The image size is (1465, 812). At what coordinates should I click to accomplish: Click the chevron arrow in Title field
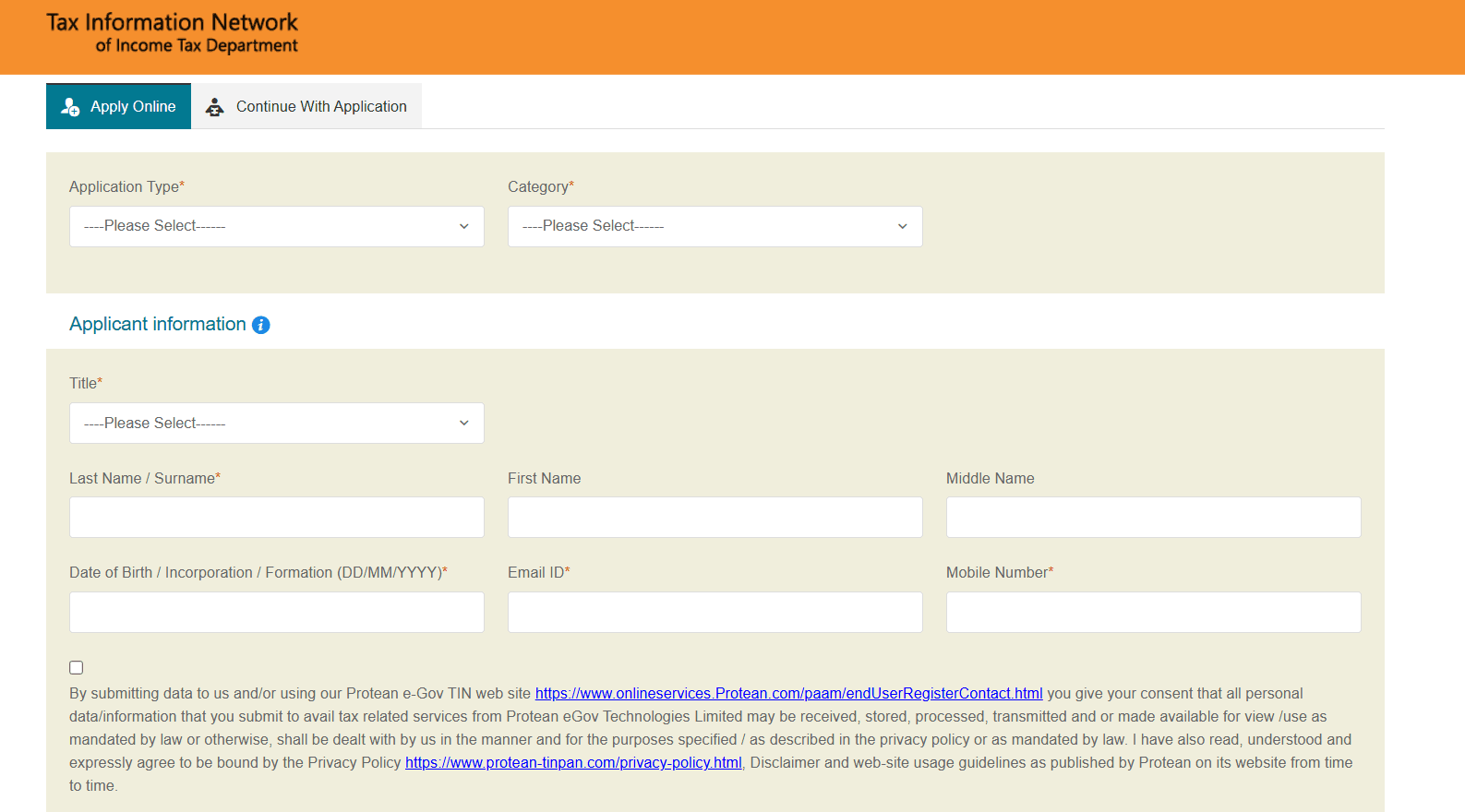463,423
